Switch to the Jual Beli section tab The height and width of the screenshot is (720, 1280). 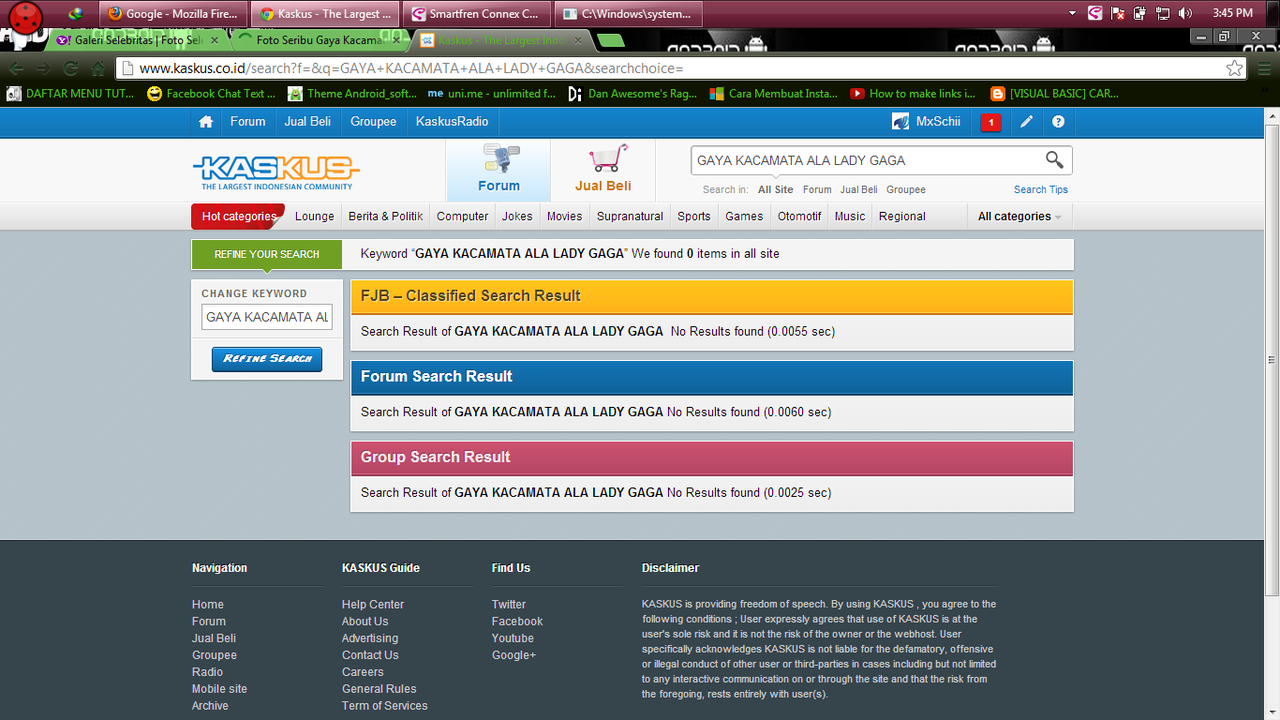(603, 170)
